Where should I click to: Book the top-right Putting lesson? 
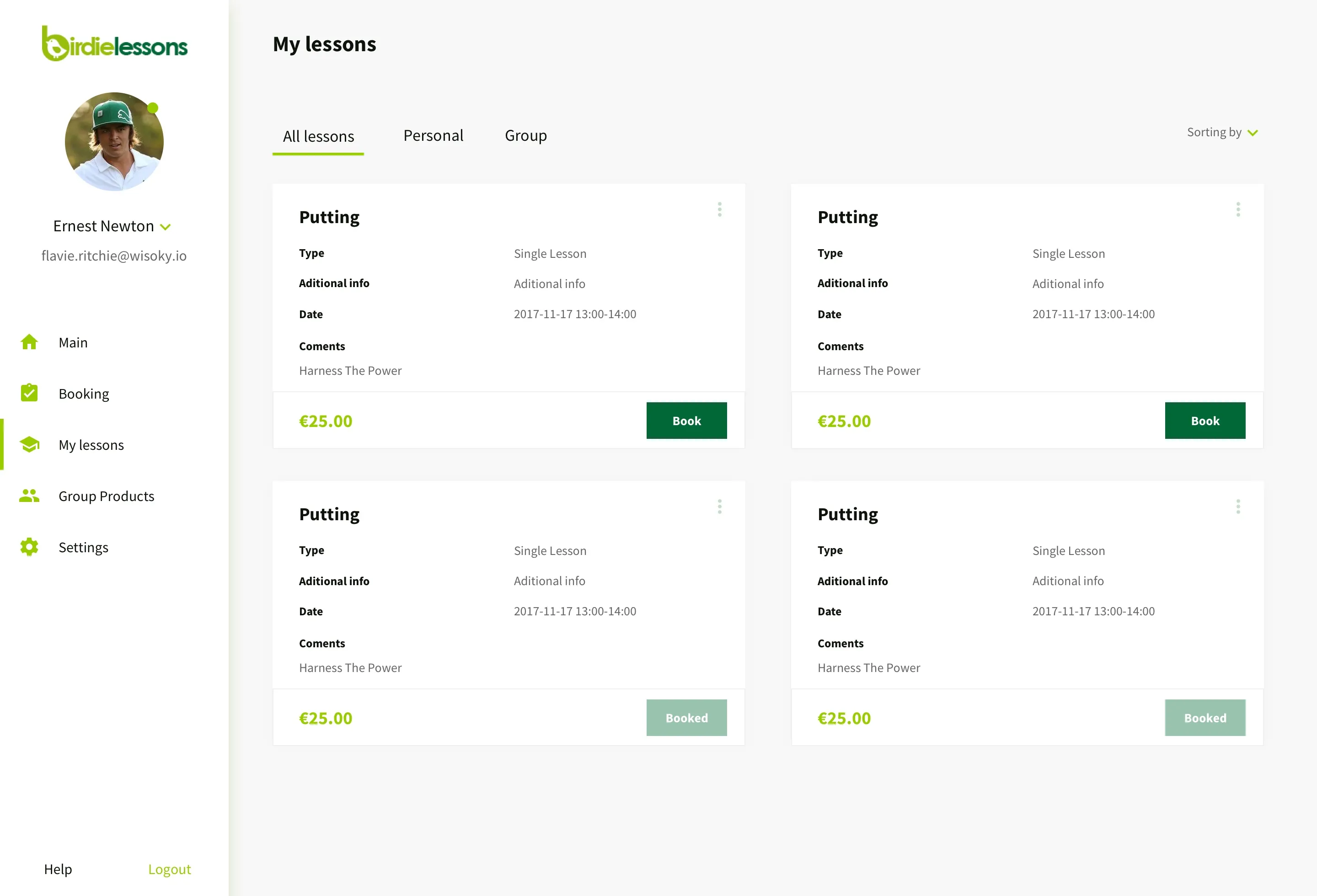[x=1205, y=421]
